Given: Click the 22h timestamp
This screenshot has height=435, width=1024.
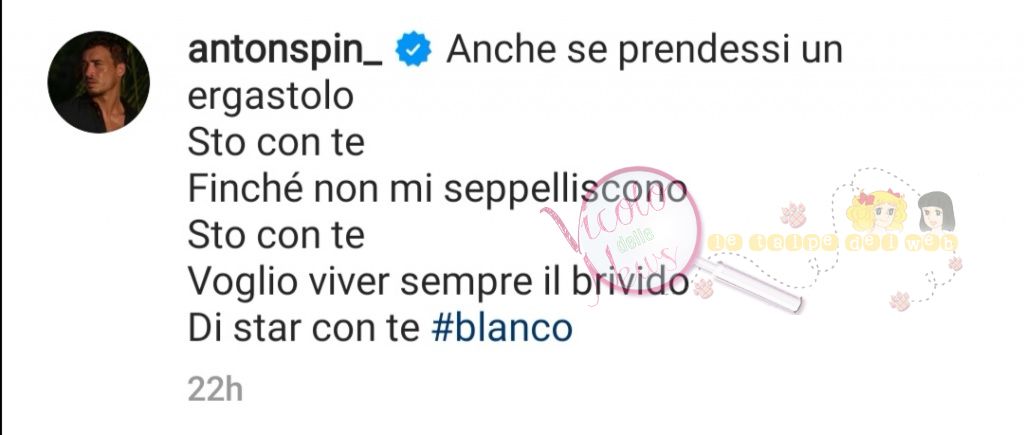Looking at the screenshot, I should pos(215,391).
